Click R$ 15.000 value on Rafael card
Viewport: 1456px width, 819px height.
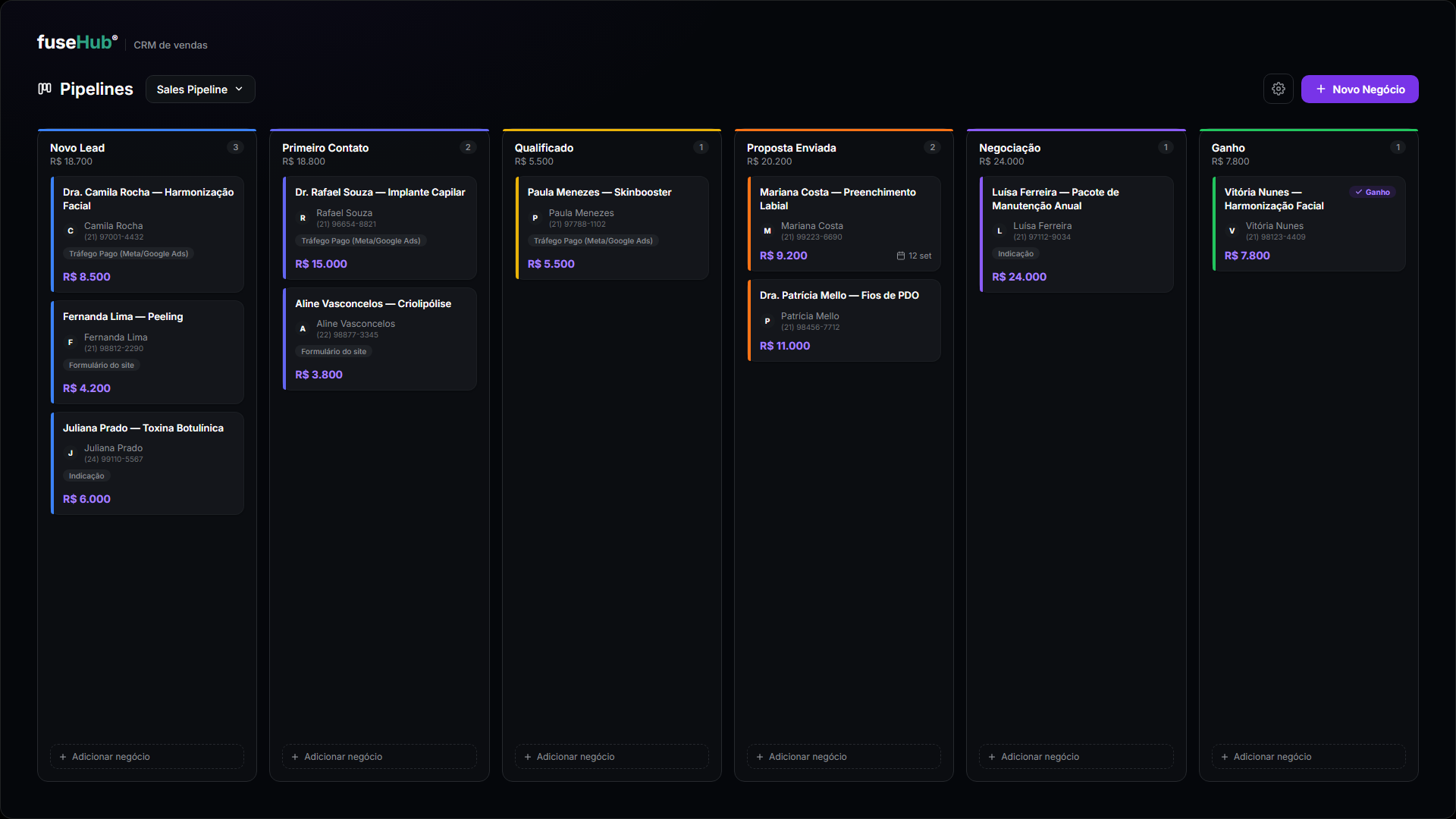321,264
